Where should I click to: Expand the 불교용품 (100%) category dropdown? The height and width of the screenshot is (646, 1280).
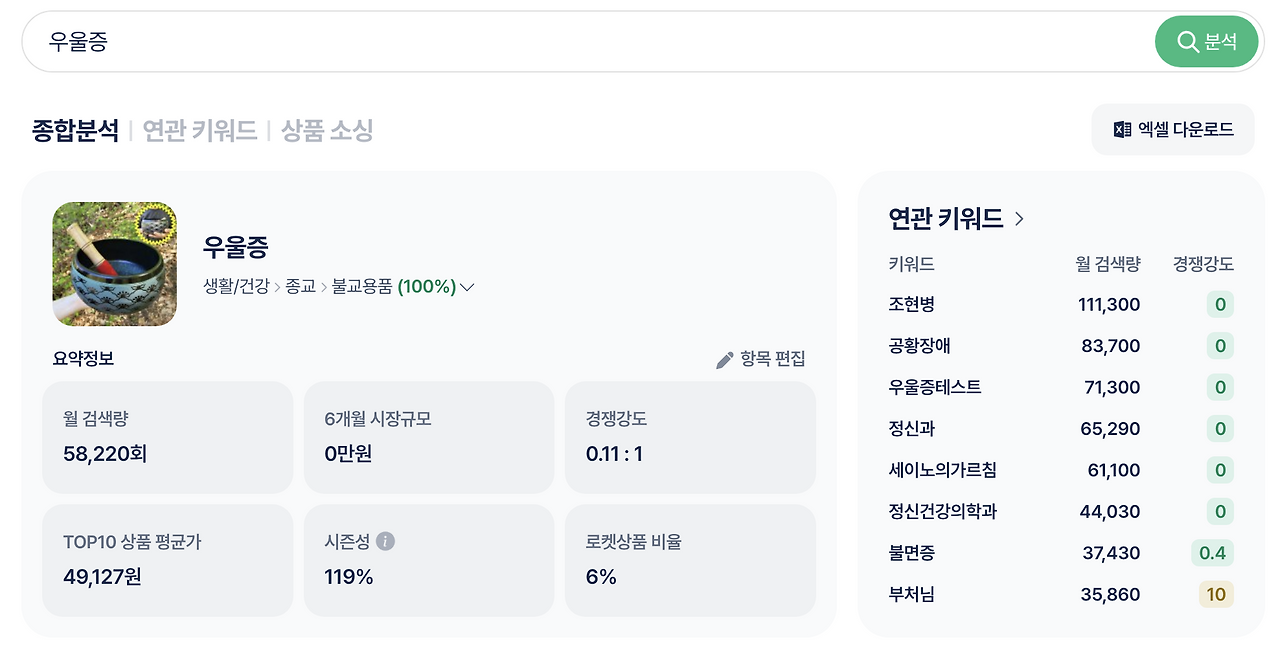point(466,286)
